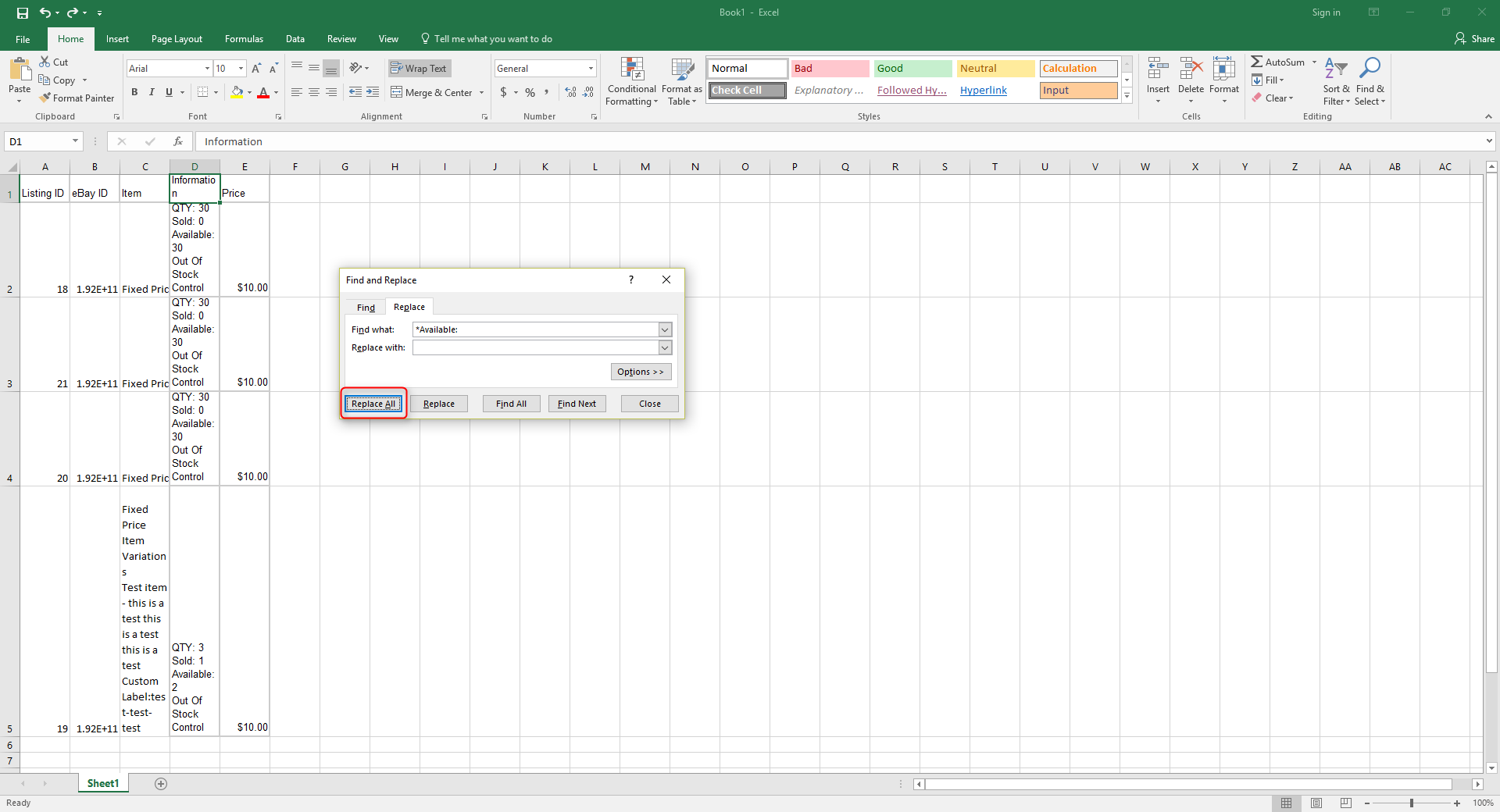Click the Paste icon

[20, 70]
